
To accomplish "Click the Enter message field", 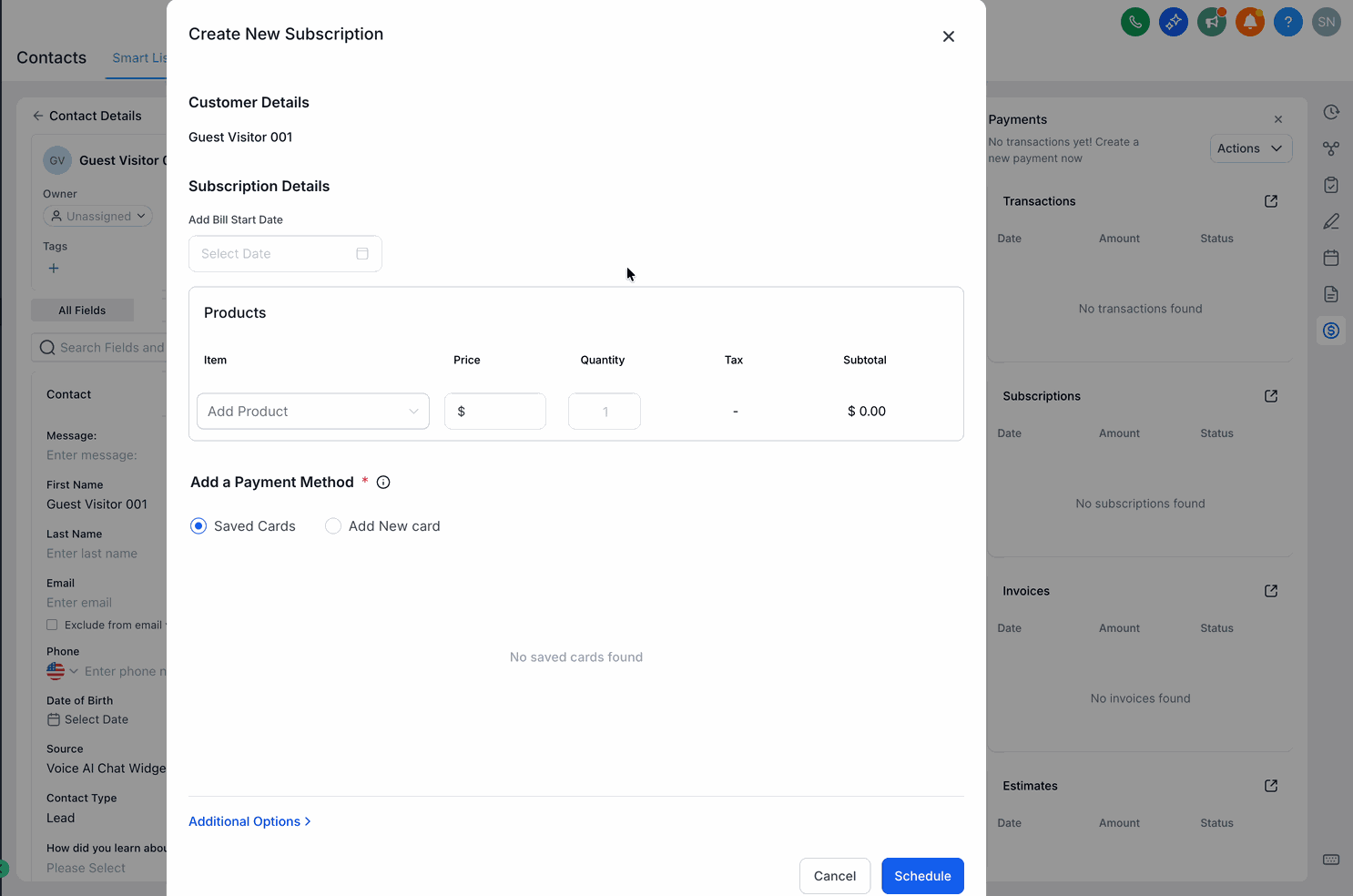I will coord(92,455).
